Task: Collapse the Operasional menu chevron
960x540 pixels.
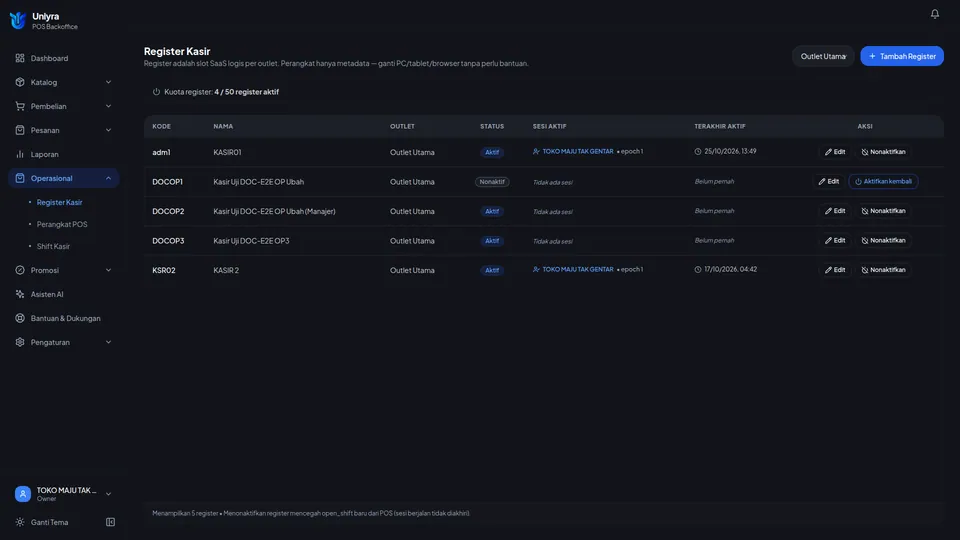Action: 108,178
